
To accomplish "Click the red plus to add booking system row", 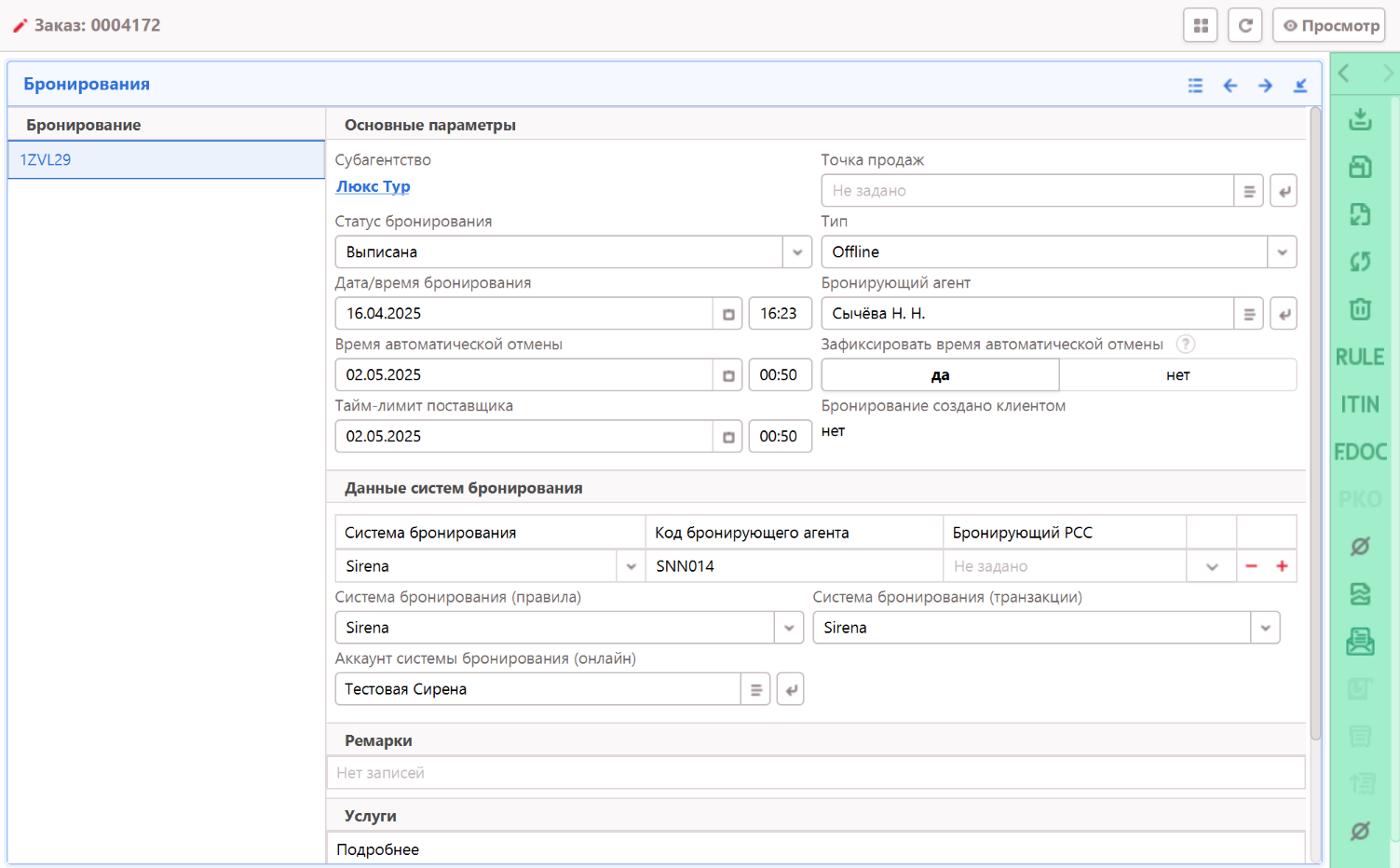I will [1282, 566].
